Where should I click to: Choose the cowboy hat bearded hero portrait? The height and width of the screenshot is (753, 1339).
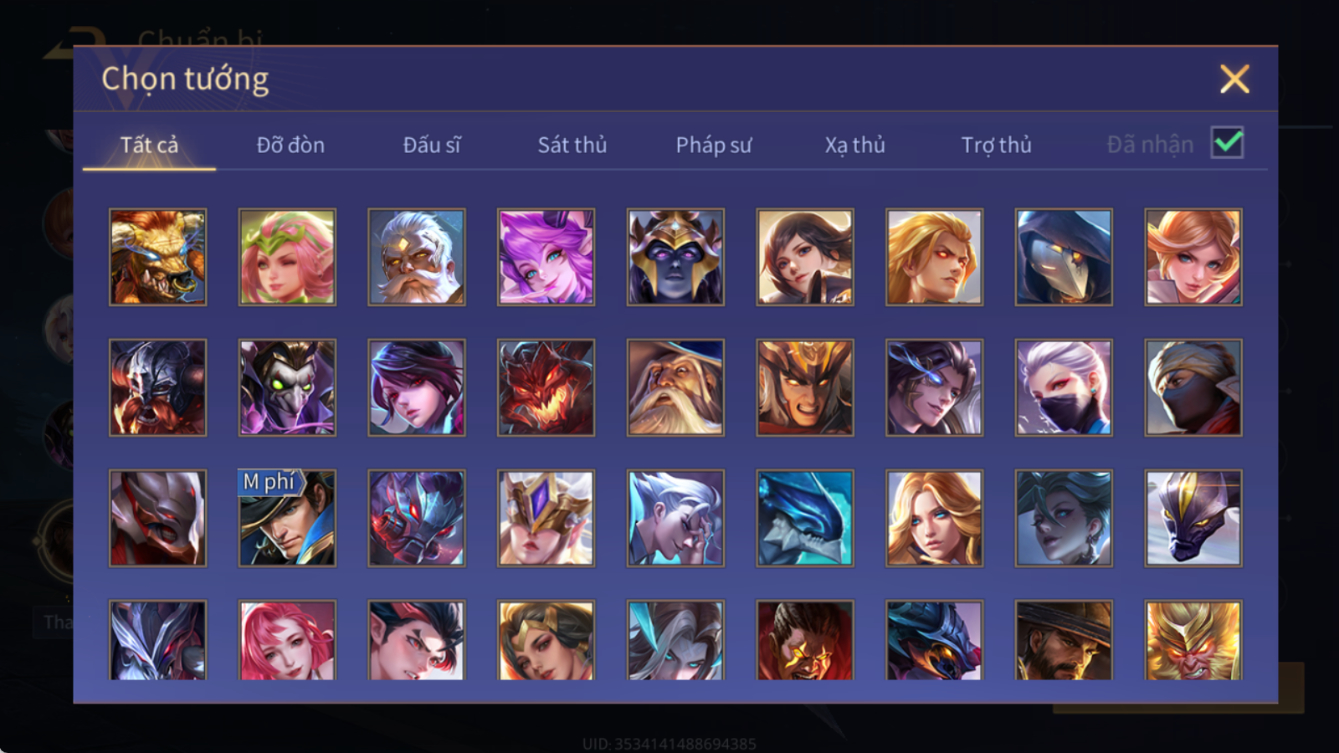point(1064,640)
